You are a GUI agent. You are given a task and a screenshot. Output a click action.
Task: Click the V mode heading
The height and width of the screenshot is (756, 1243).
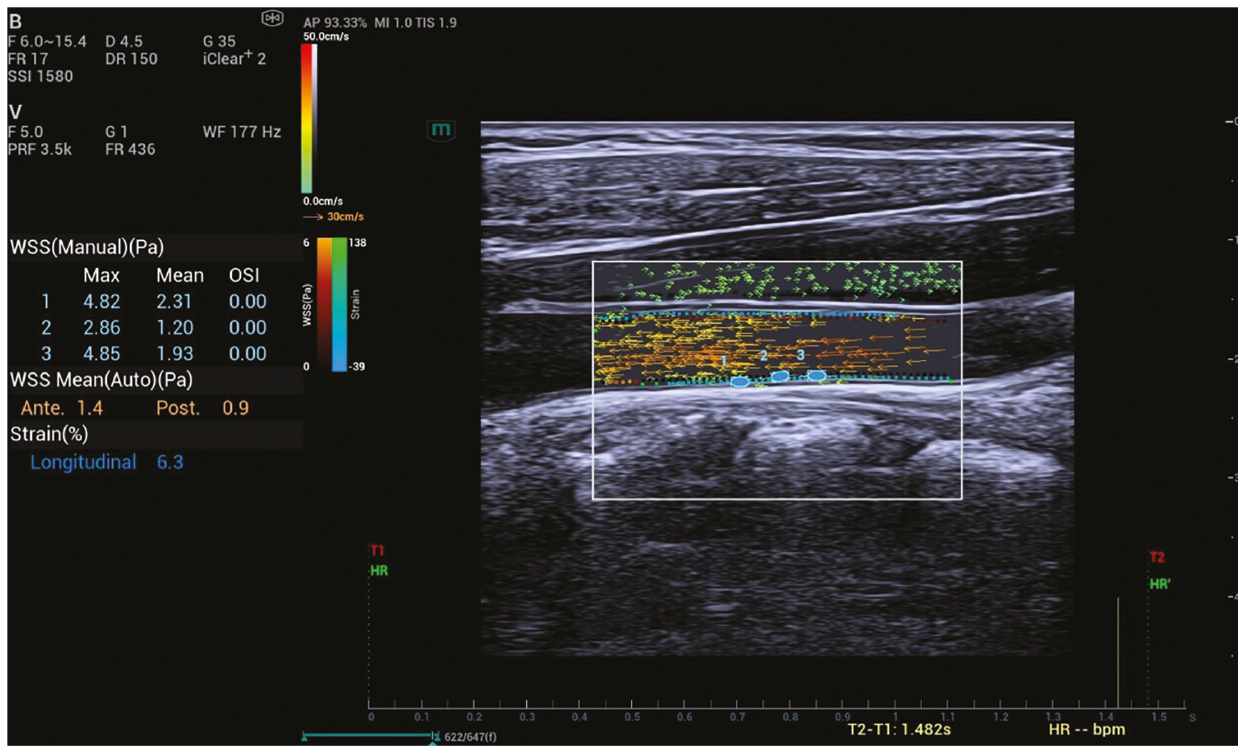coord(14,110)
